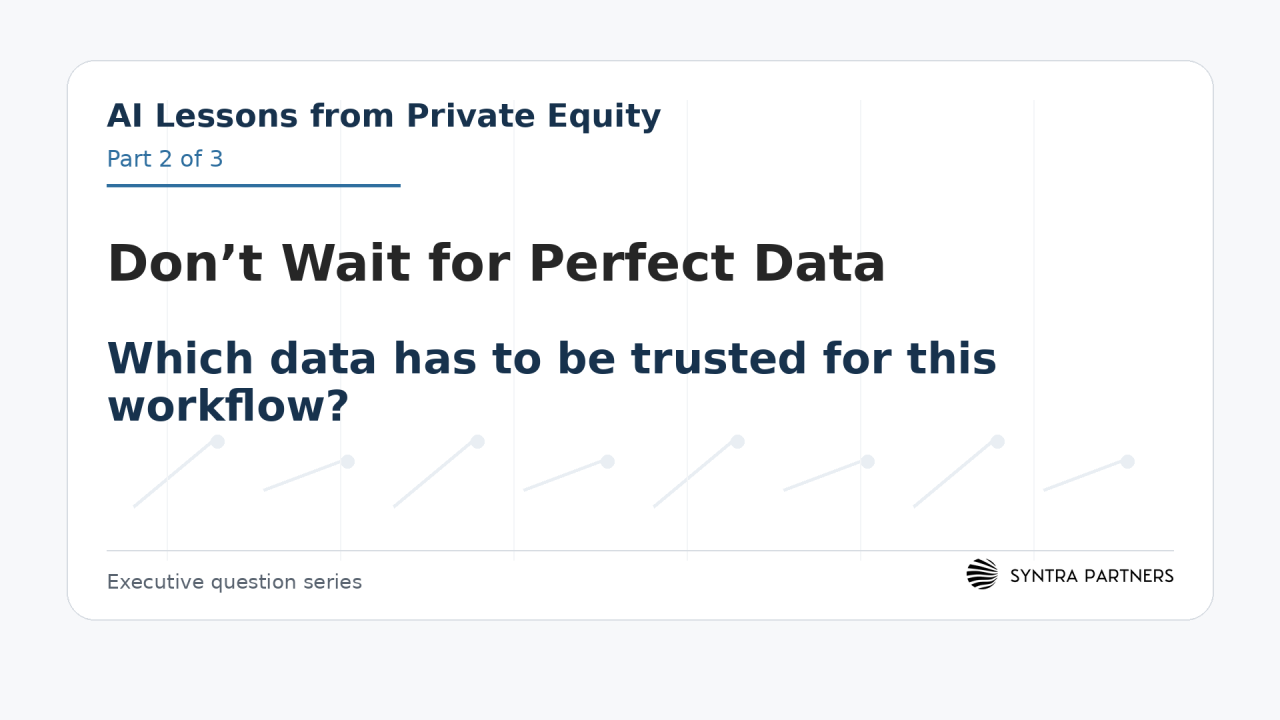
Task: Select the "AI Lessons from Private Equity" title
Action: [x=384, y=116]
